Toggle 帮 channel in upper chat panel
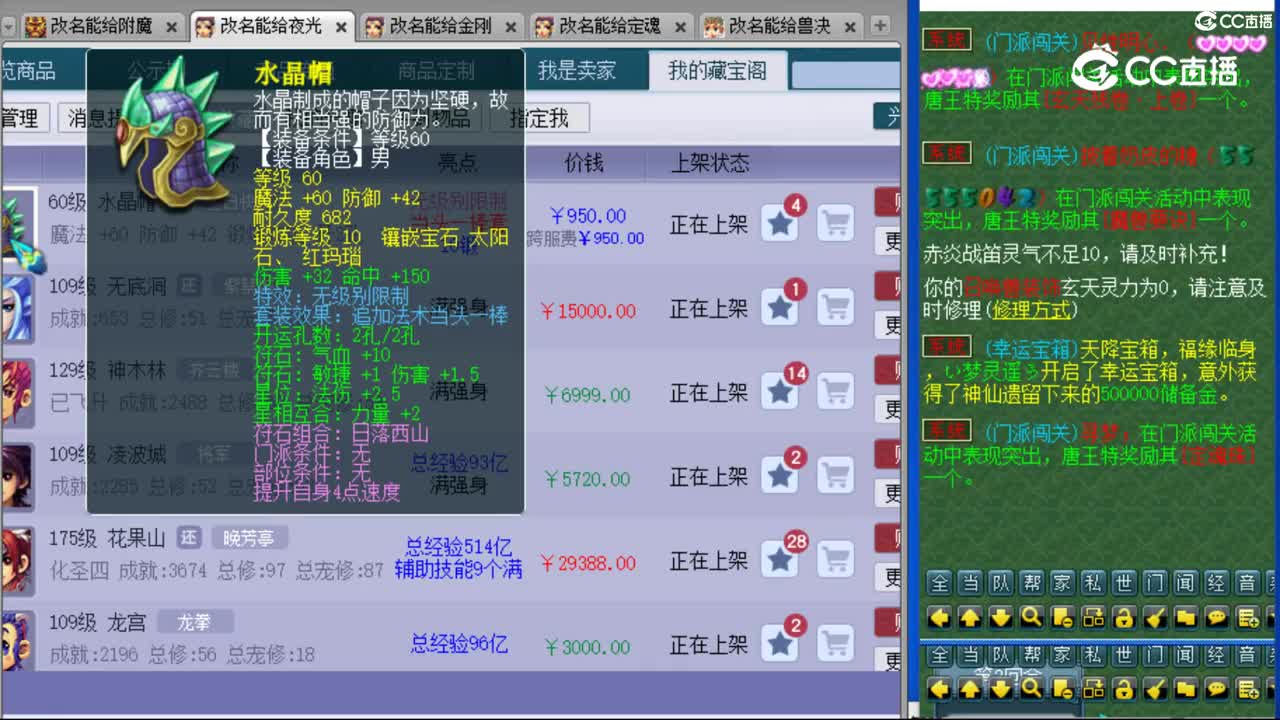Image resolution: width=1280 pixels, height=720 pixels. pyautogui.click(x=1032, y=582)
